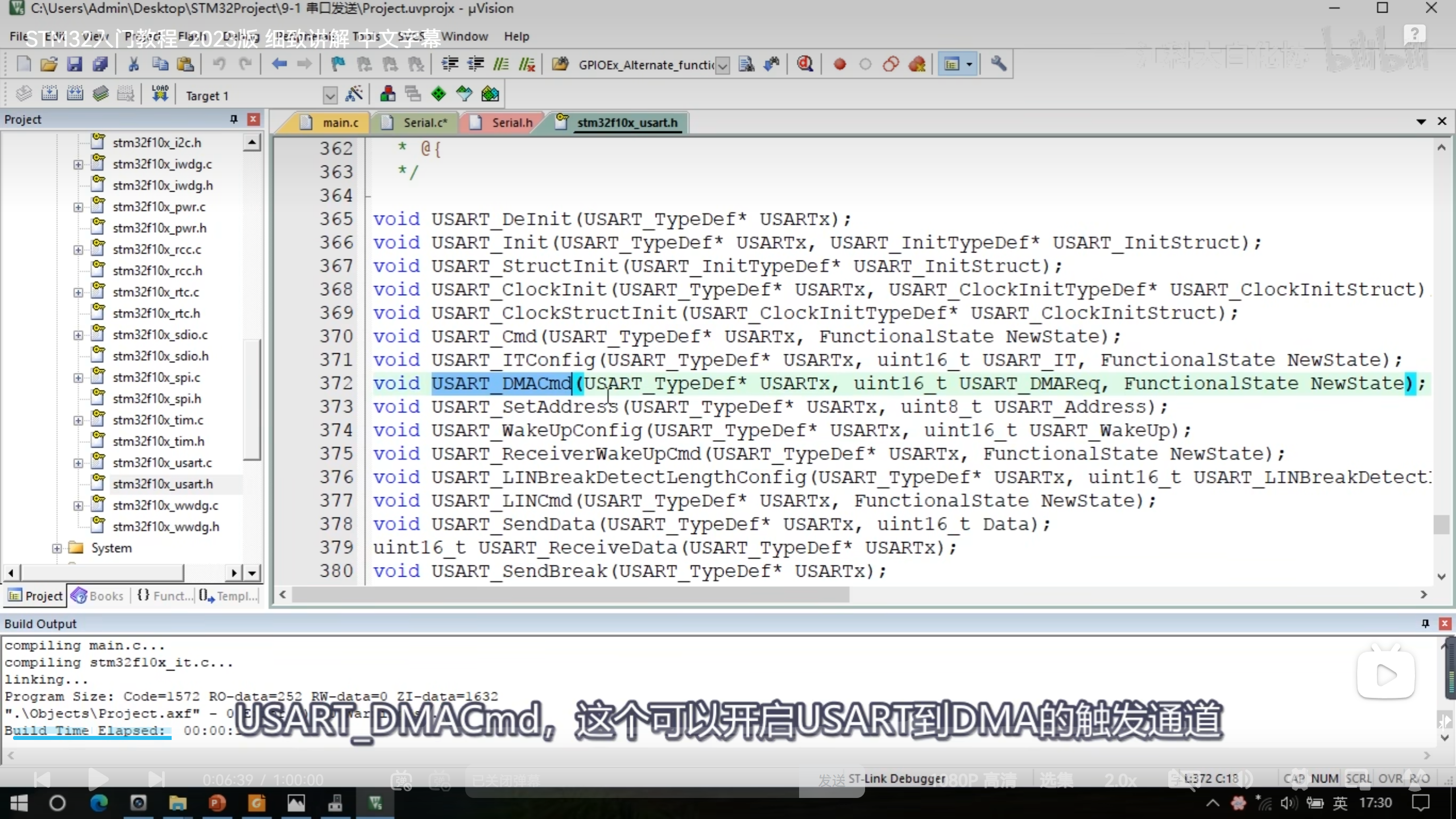Image resolution: width=1456 pixels, height=819 pixels.
Task: Click the Insert Breakpoint red circle icon
Action: pyautogui.click(x=839, y=64)
